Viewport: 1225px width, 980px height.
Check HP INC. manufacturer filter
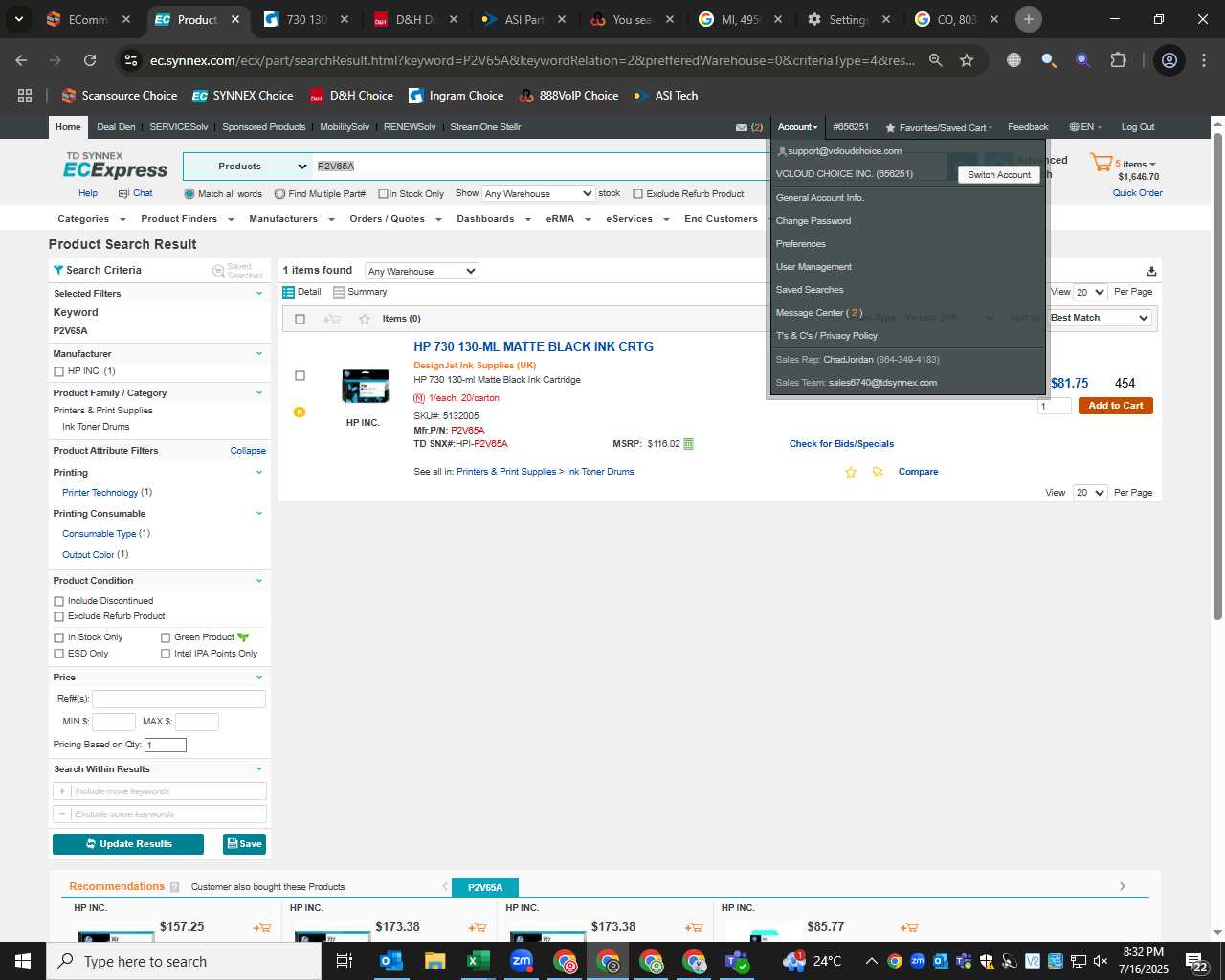(58, 371)
